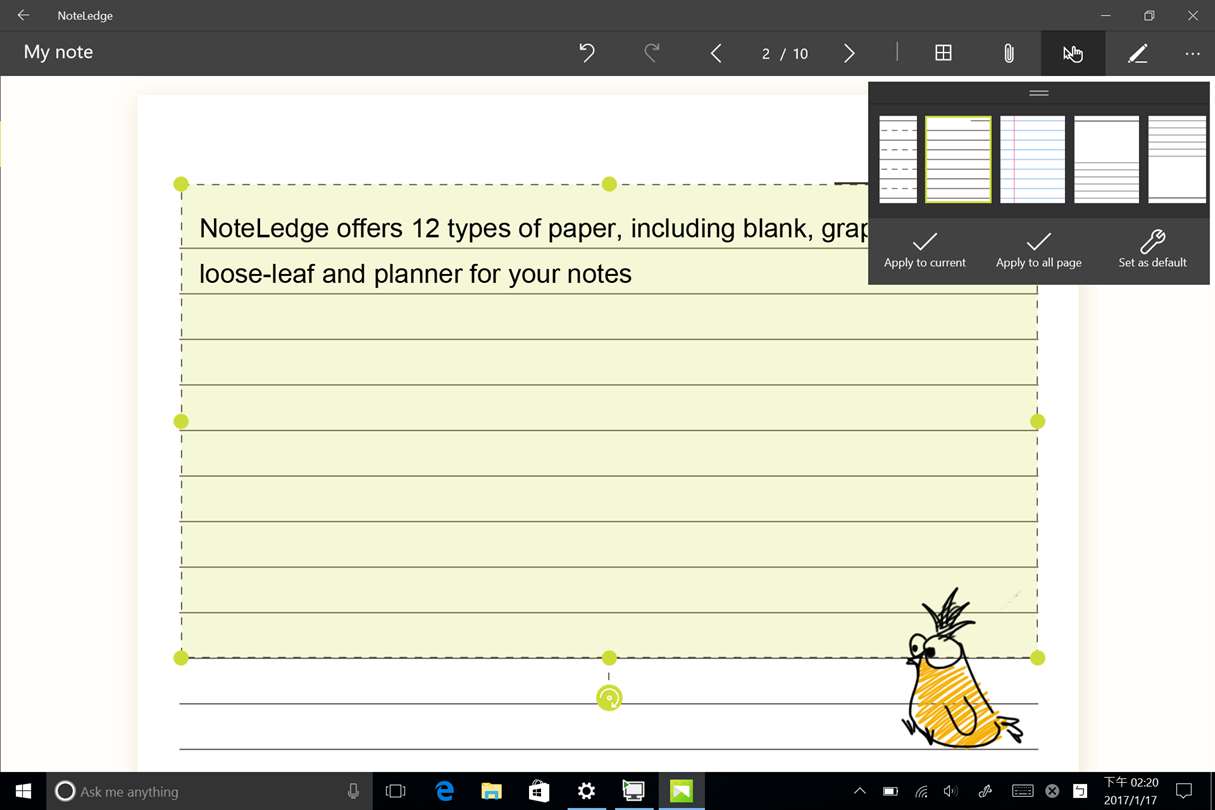Click the gray X circle tray icon
The height and width of the screenshot is (810, 1215).
[1052, 791]
